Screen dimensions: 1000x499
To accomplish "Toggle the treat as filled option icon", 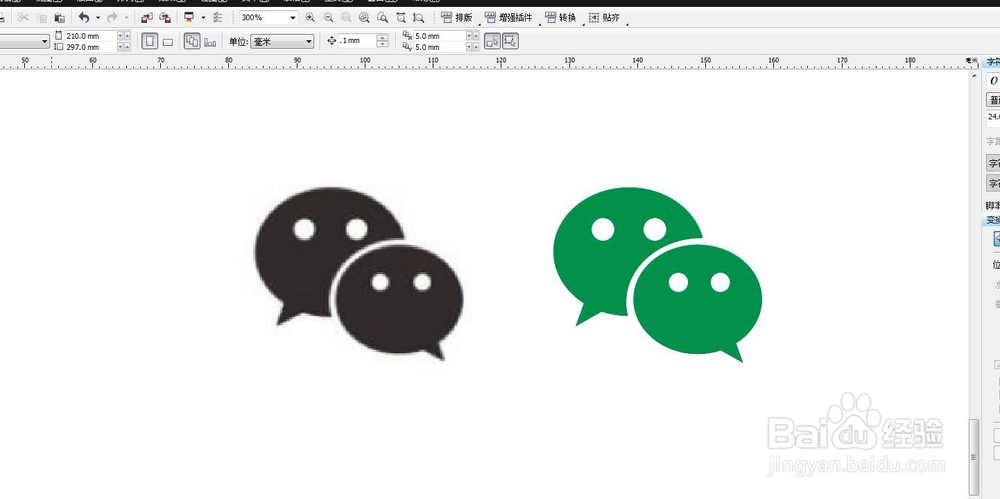I will (492, 41).
